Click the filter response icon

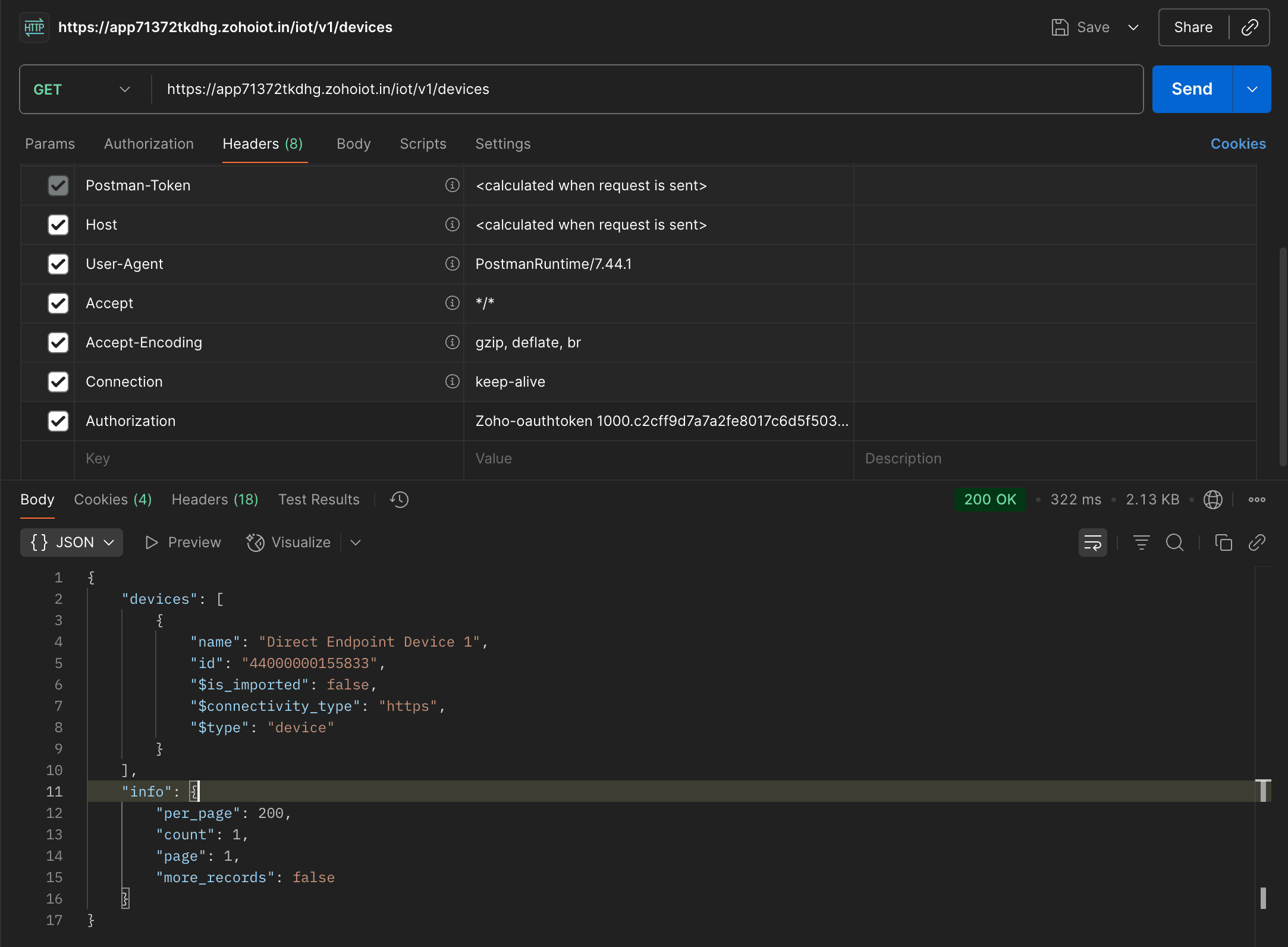[1141, 543]
